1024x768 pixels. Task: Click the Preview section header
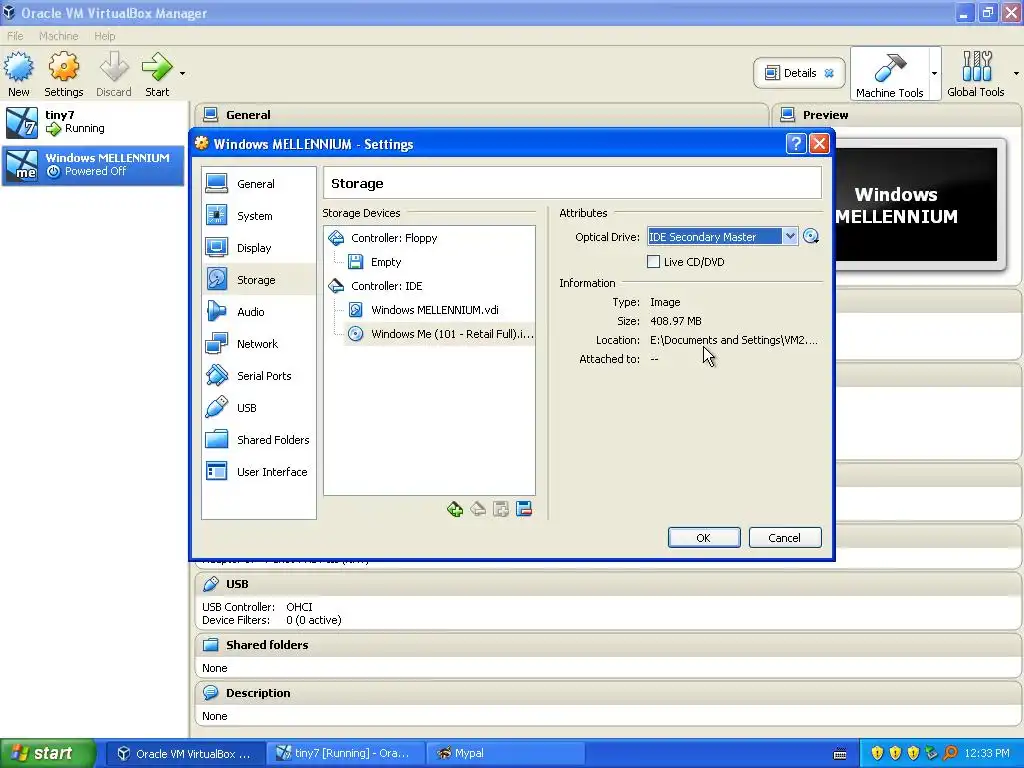898,115
